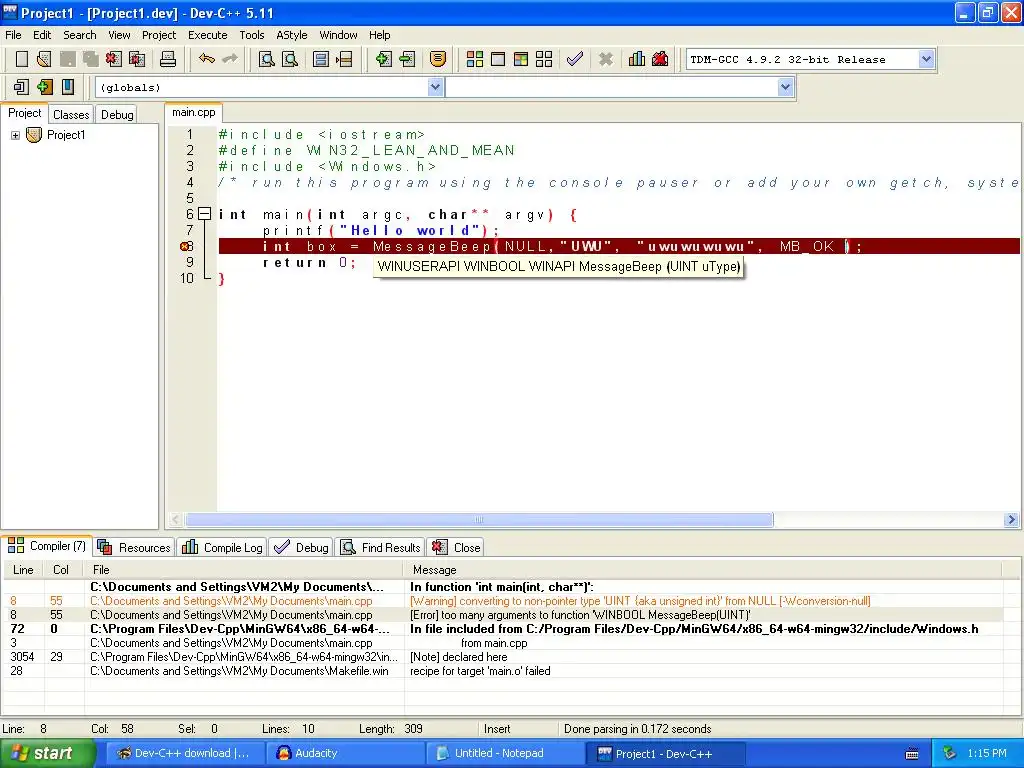This screenshot has width=1024, height=768.
Task: Select the Project tab in left panel
Action: coord(24,113)
